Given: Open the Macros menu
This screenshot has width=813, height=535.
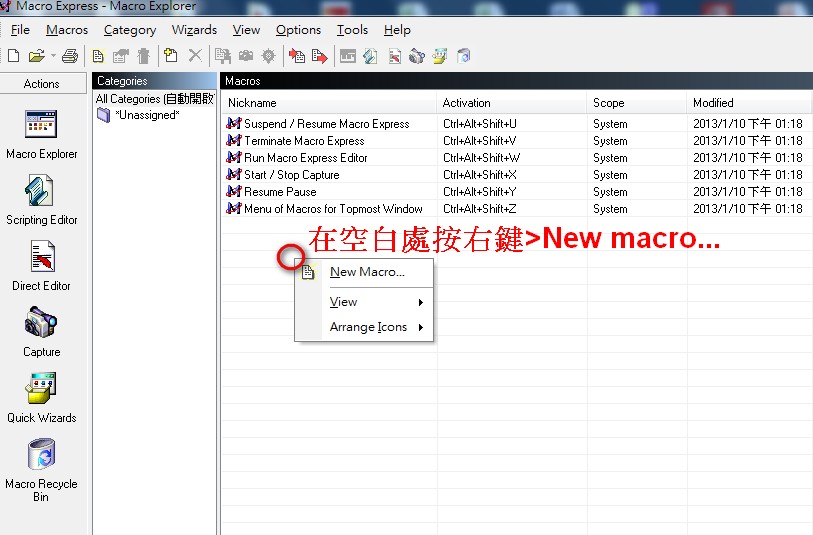Looking at the screenshot, I should (x=67, y=30).
